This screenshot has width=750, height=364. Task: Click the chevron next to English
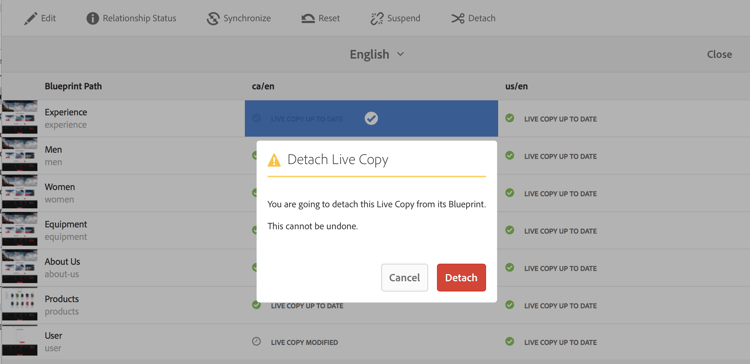click(400, 55)
